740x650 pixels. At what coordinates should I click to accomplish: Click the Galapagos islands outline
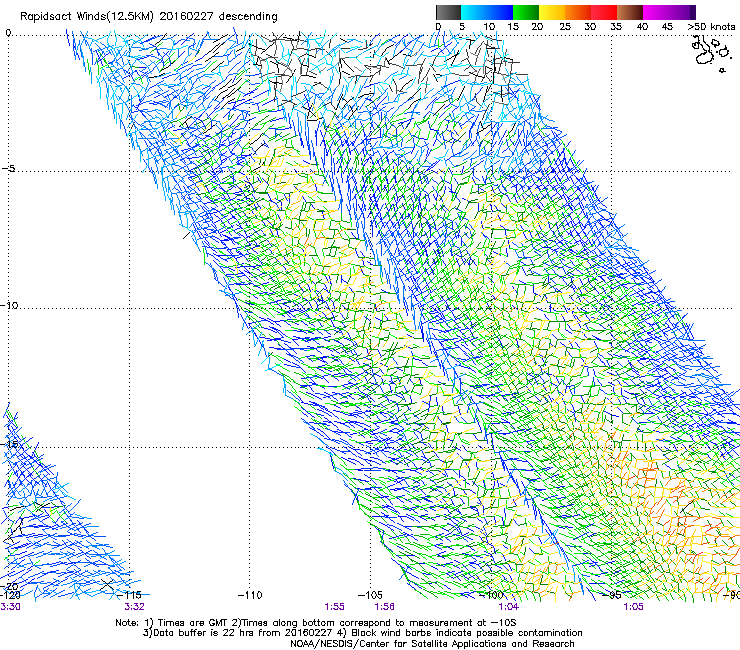(710, 54)
